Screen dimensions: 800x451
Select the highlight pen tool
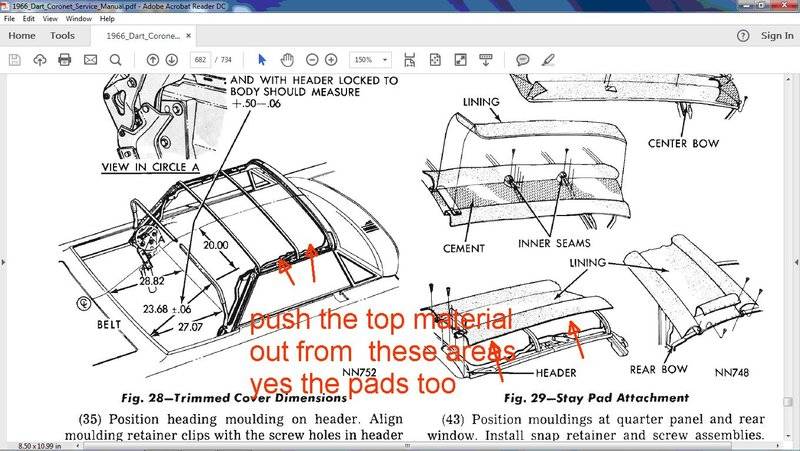coord(548,60)
